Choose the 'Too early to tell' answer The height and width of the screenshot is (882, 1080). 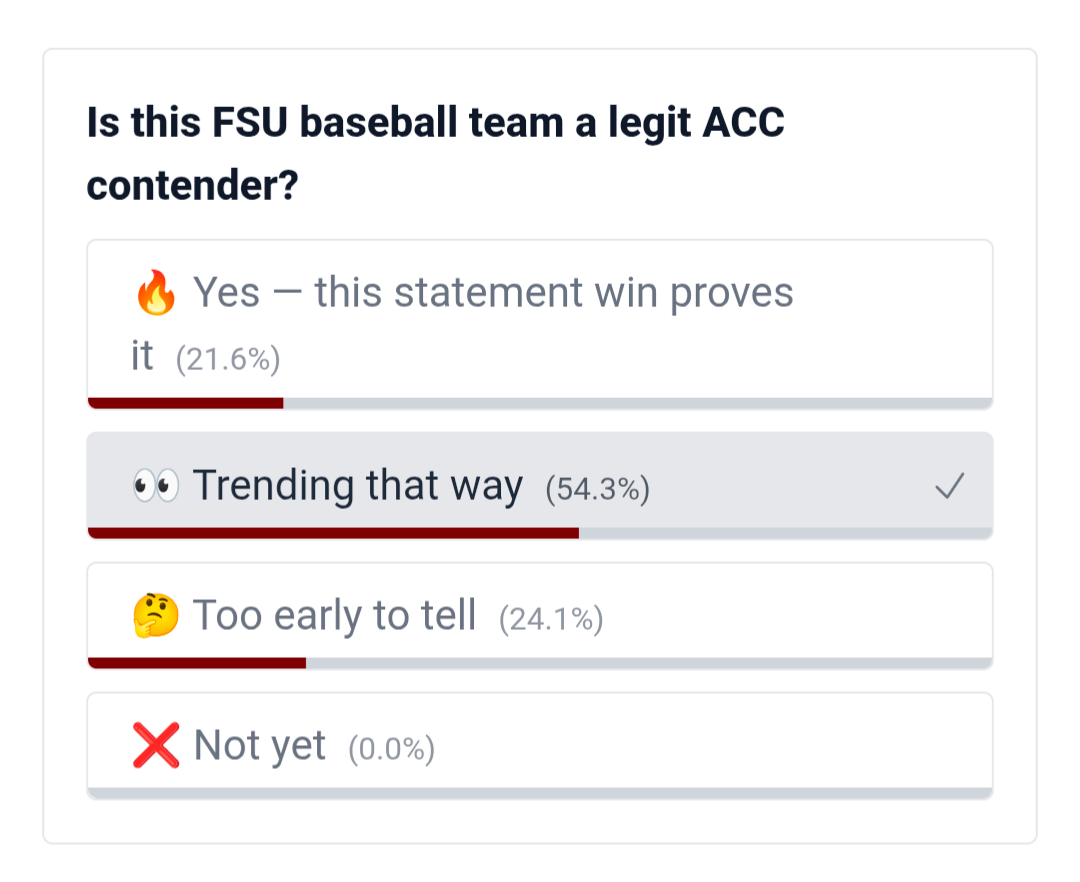(x=334, y=616)
